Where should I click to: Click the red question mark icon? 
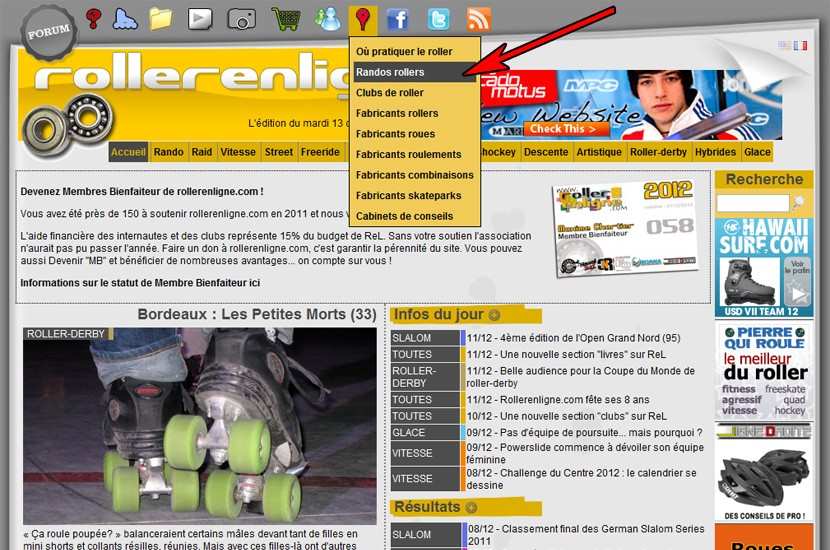tap(94, 18)
